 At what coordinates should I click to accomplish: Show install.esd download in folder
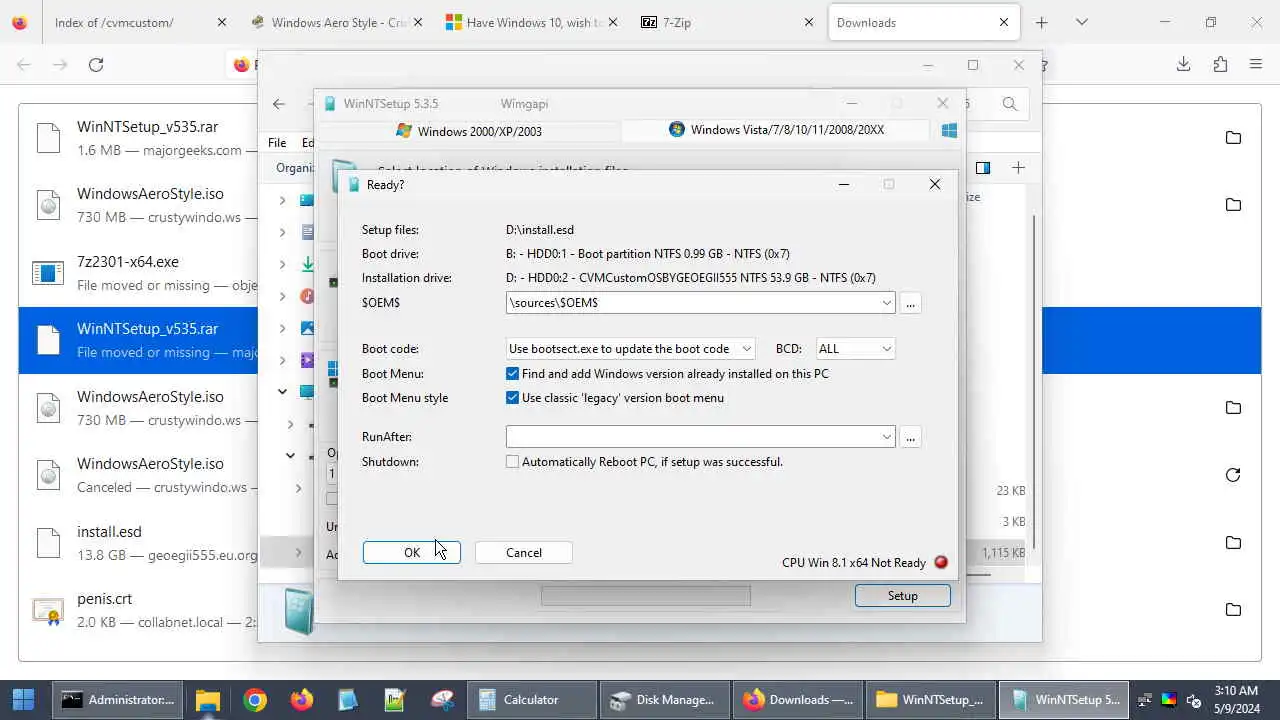(1233, 542)
